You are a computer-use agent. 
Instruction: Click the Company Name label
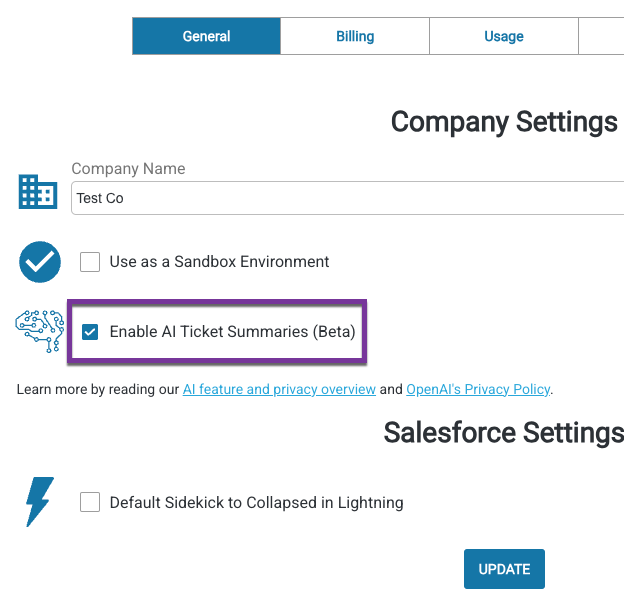[x=128, y=169]
